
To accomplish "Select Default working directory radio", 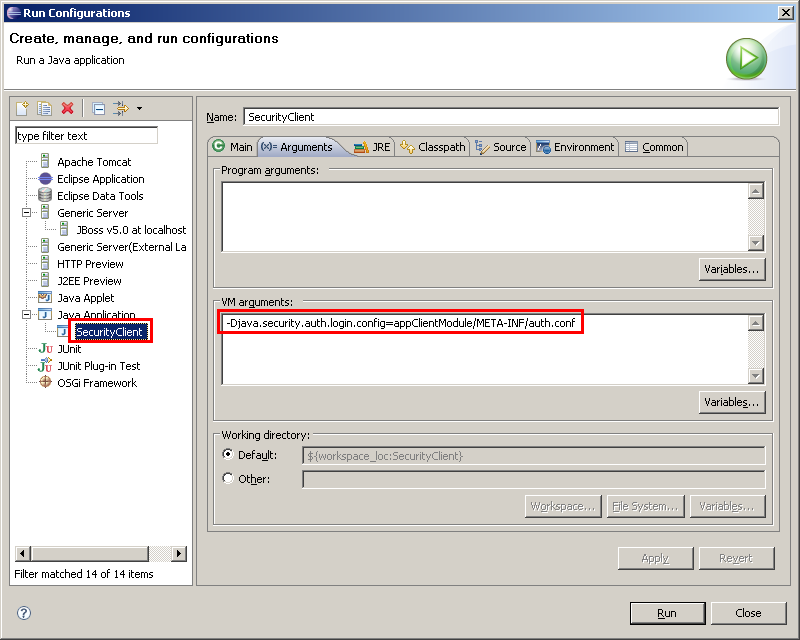I will (228, 454).
